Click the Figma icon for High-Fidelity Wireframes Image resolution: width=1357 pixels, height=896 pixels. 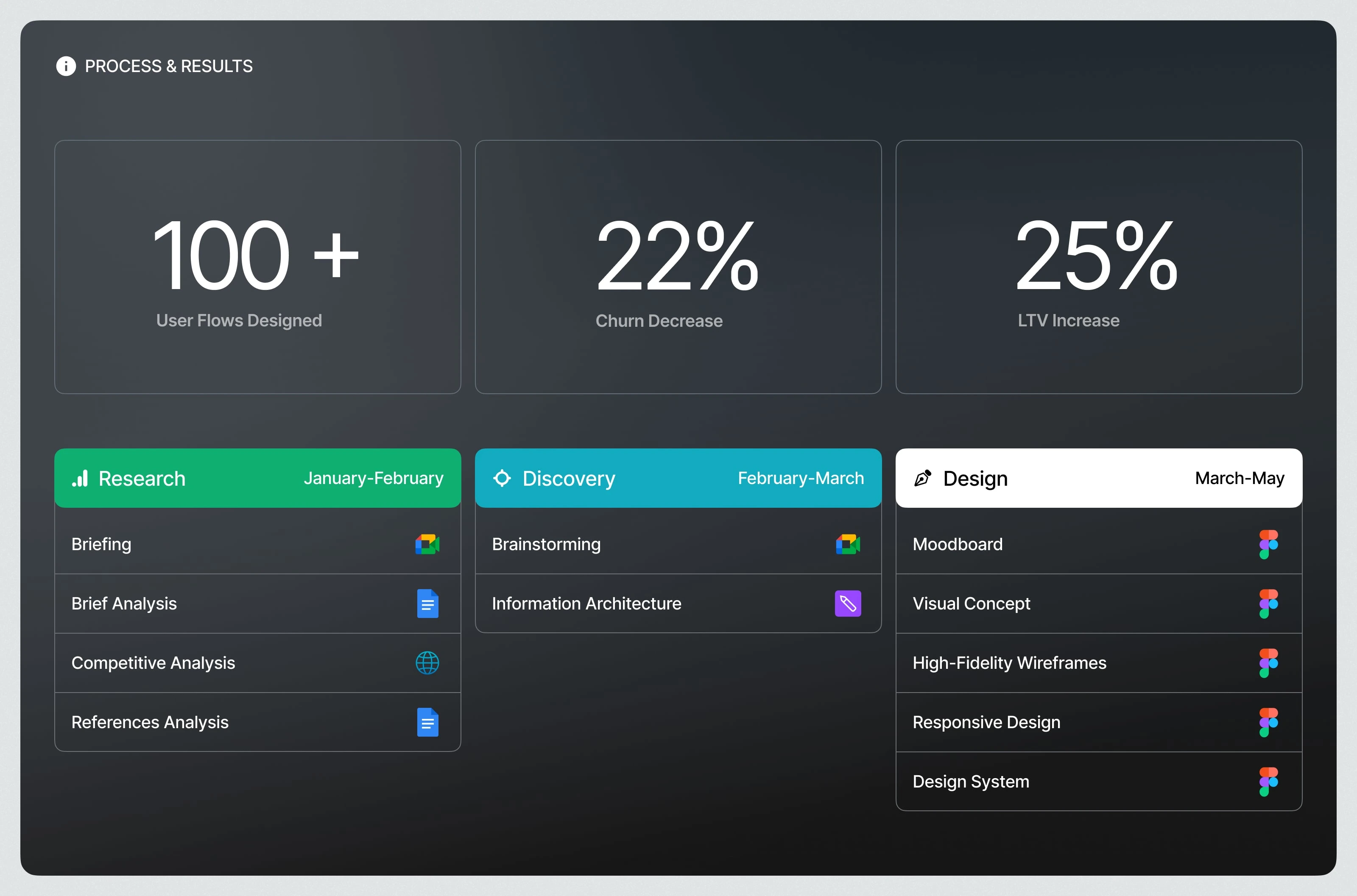point(1268,663)
